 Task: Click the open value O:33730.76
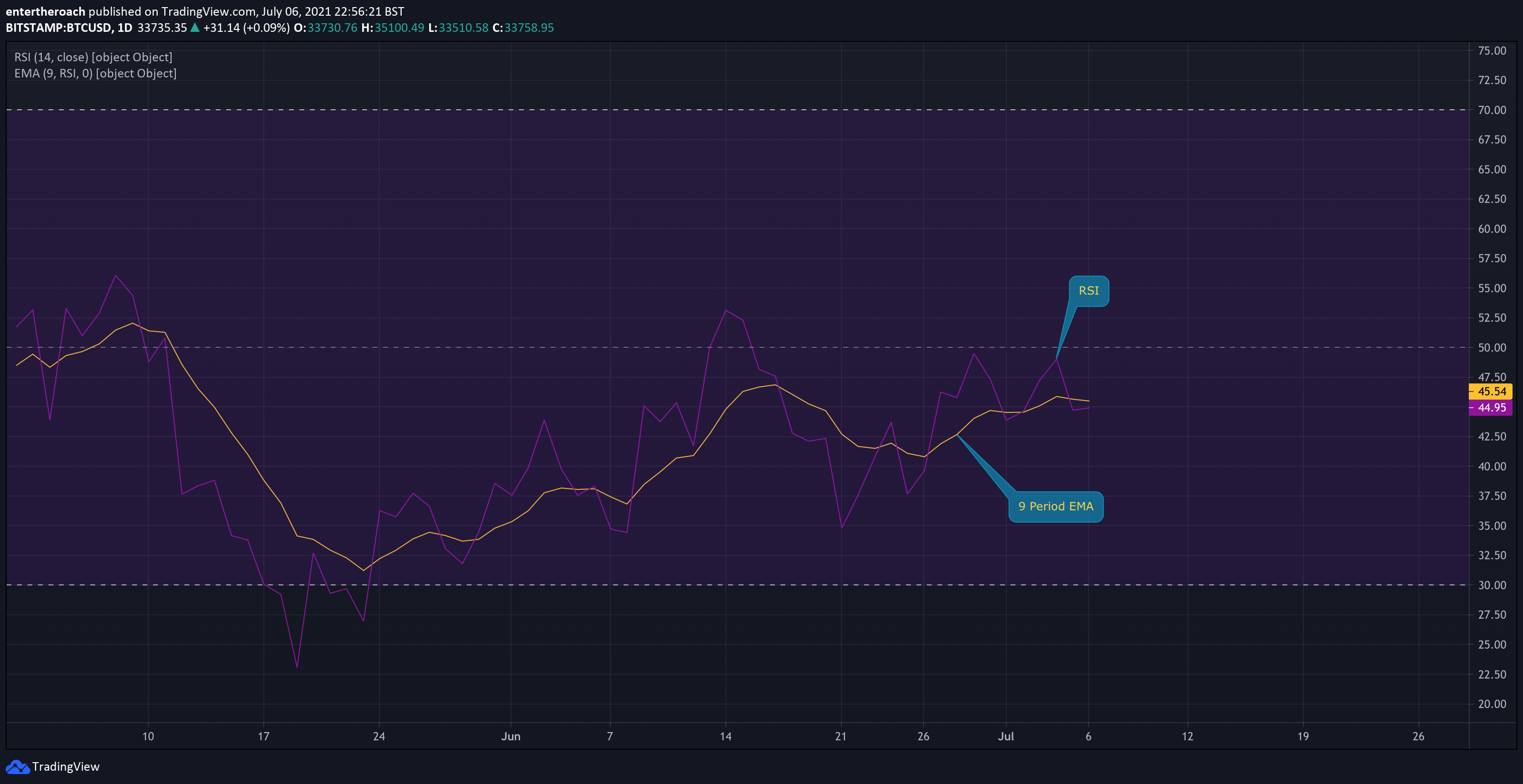326,28
